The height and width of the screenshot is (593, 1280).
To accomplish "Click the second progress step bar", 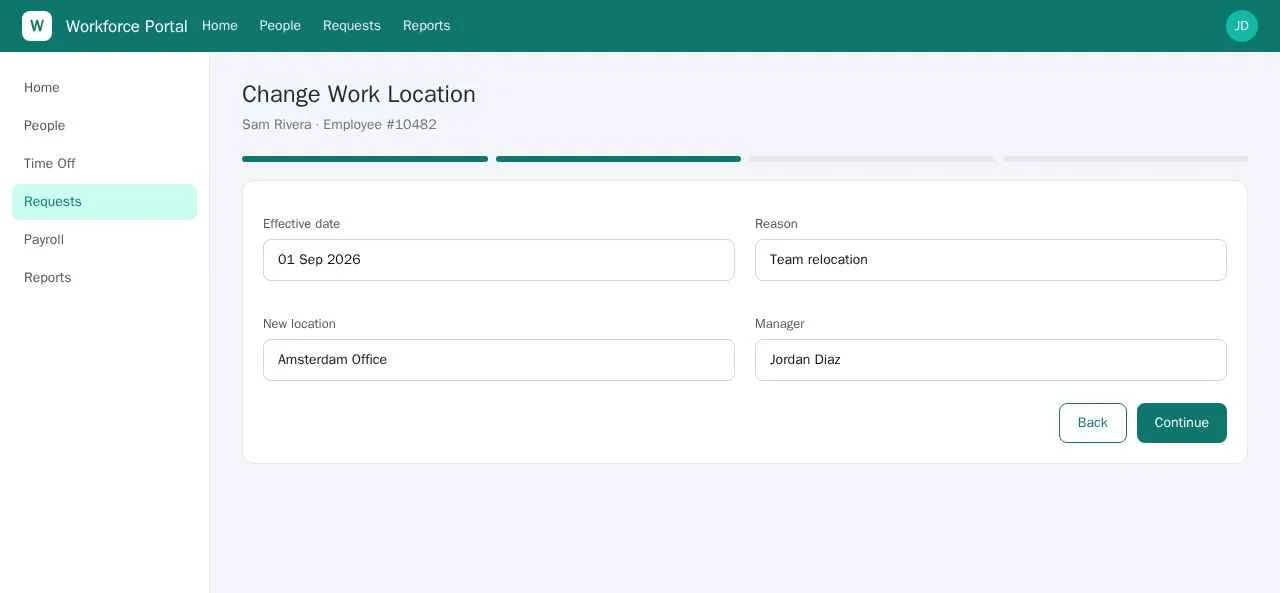I will pyautogui.click(x=618, y=159).
